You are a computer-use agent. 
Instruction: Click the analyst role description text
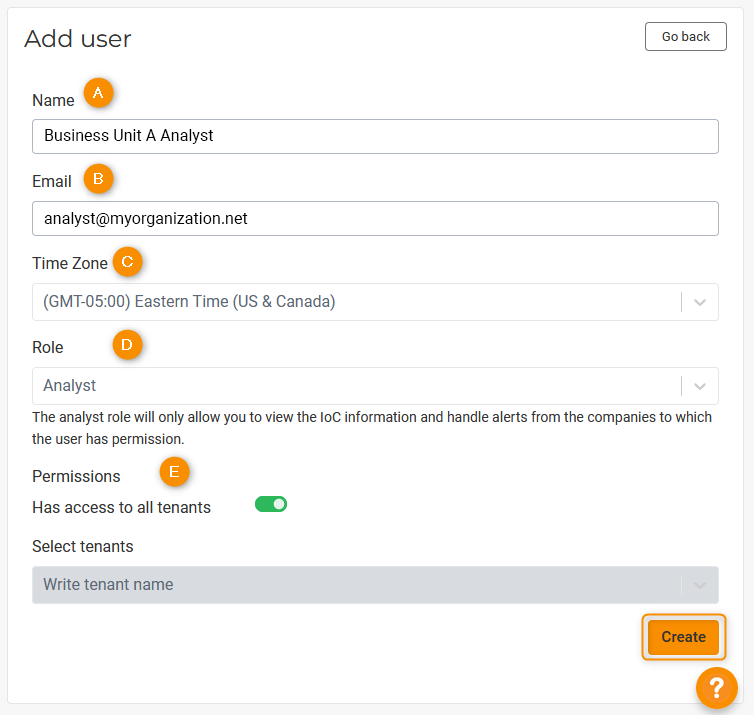(x=372, y=428)
